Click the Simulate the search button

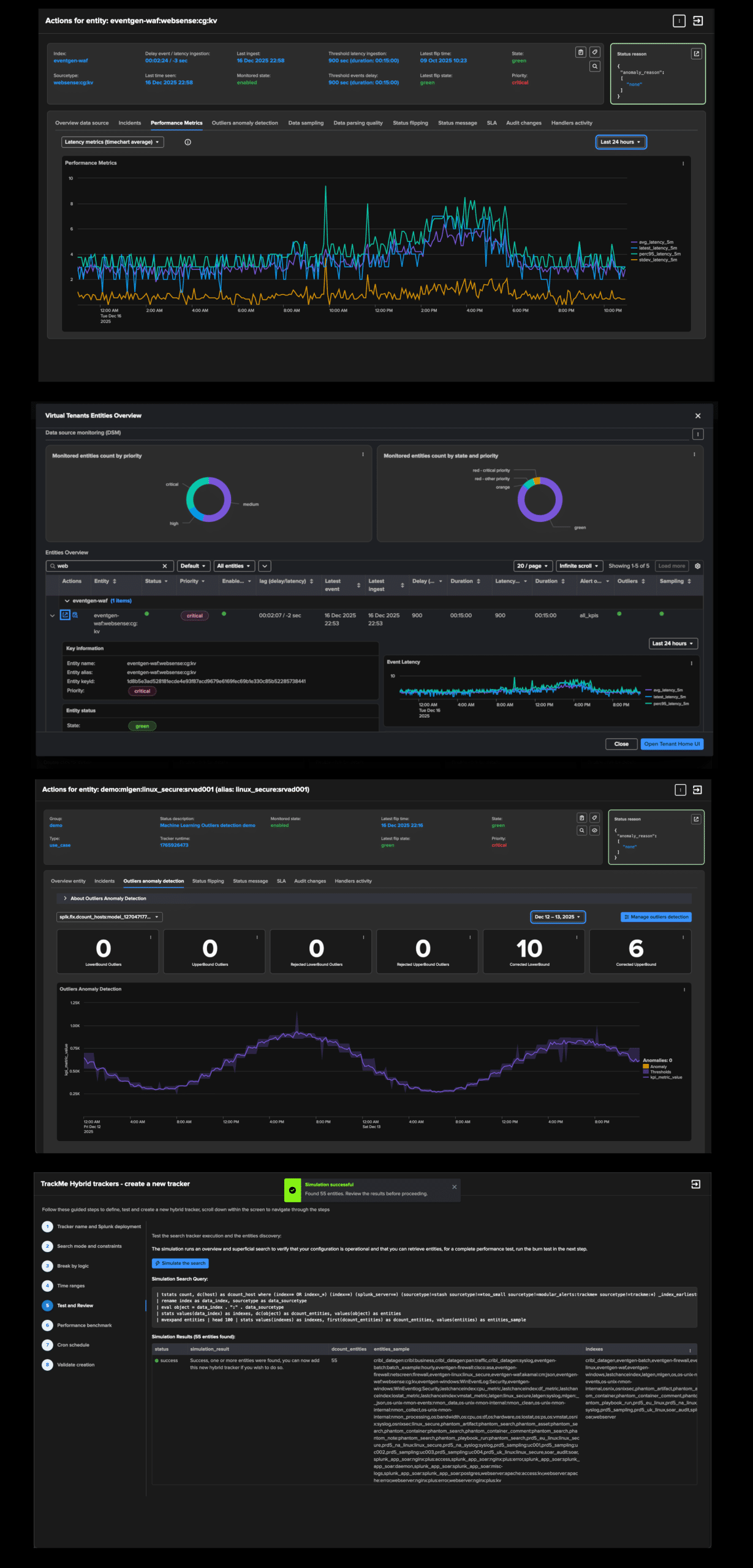[x=180, y=1263]
